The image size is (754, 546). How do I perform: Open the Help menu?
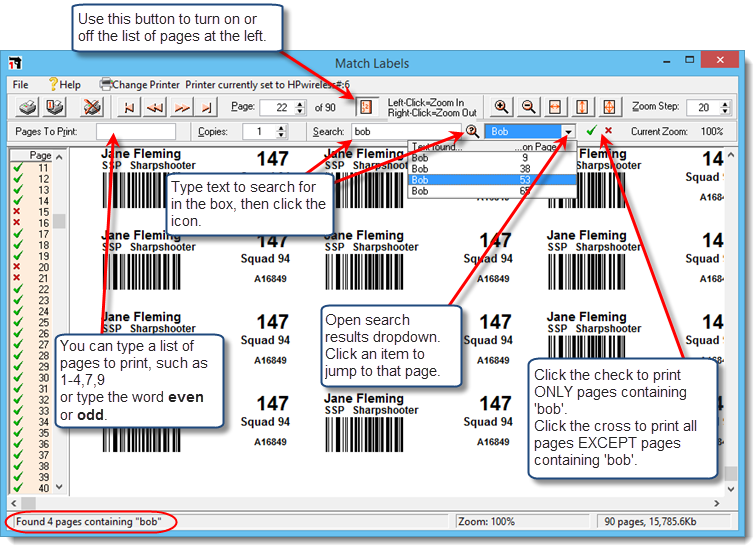[64, 85]
